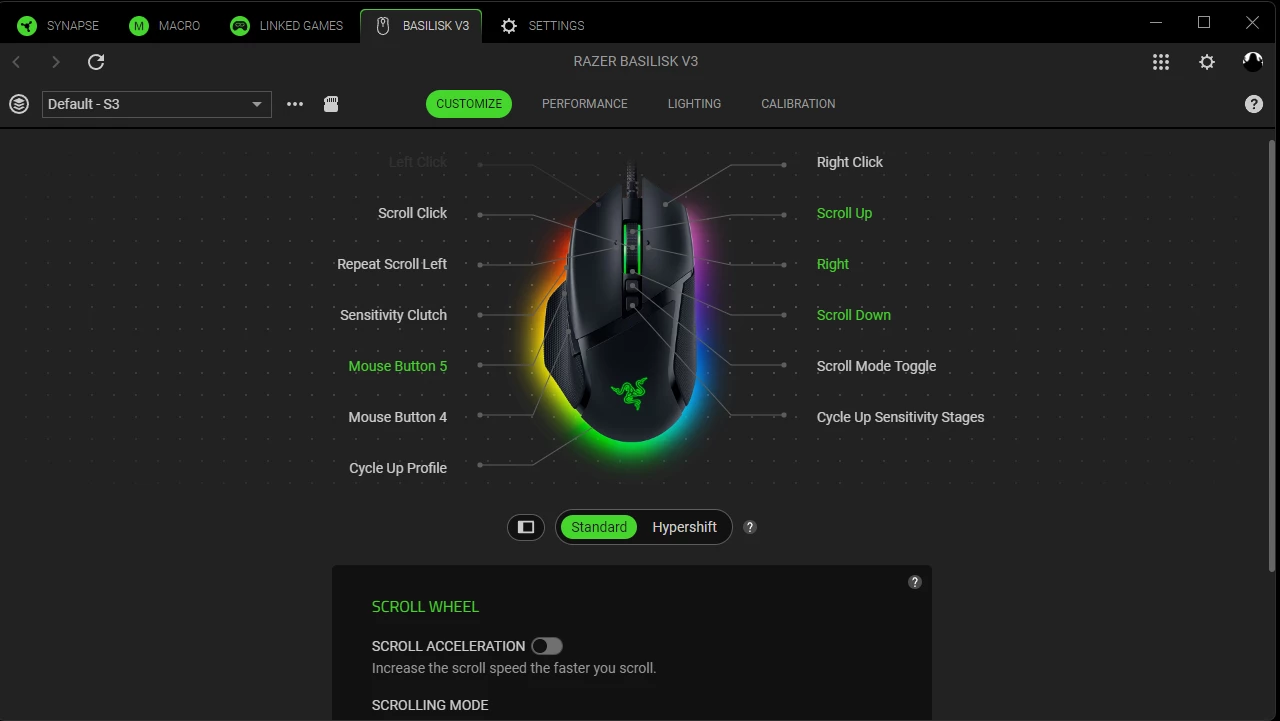The height and width of the screenshot is (721, 1280).
Task: Open the MACRO top tab
Action: tap(165, 26)
